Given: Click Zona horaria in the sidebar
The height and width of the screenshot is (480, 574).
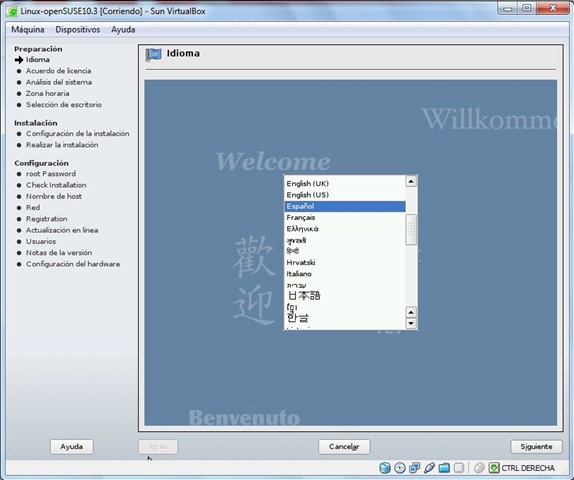Looking at the screenshot, I should (x=48, y=93).
